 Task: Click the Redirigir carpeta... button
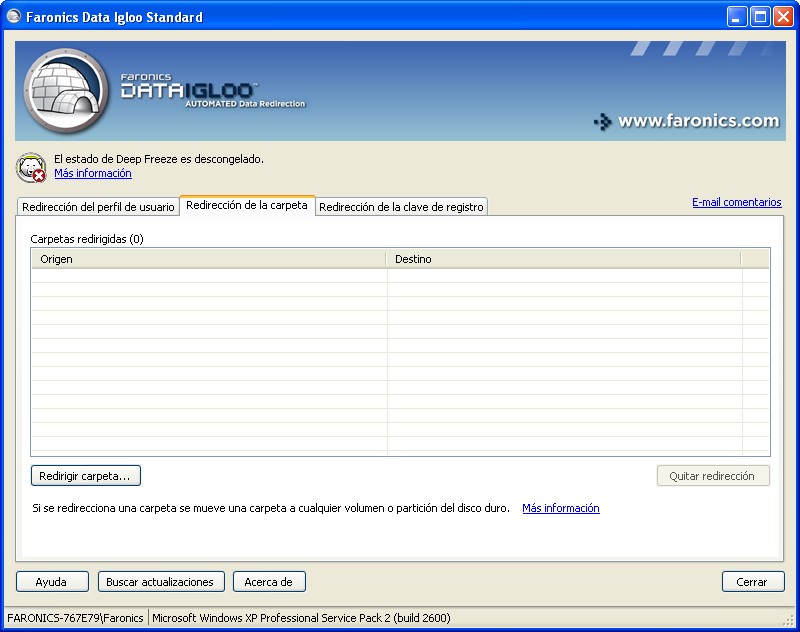point(86,476)
